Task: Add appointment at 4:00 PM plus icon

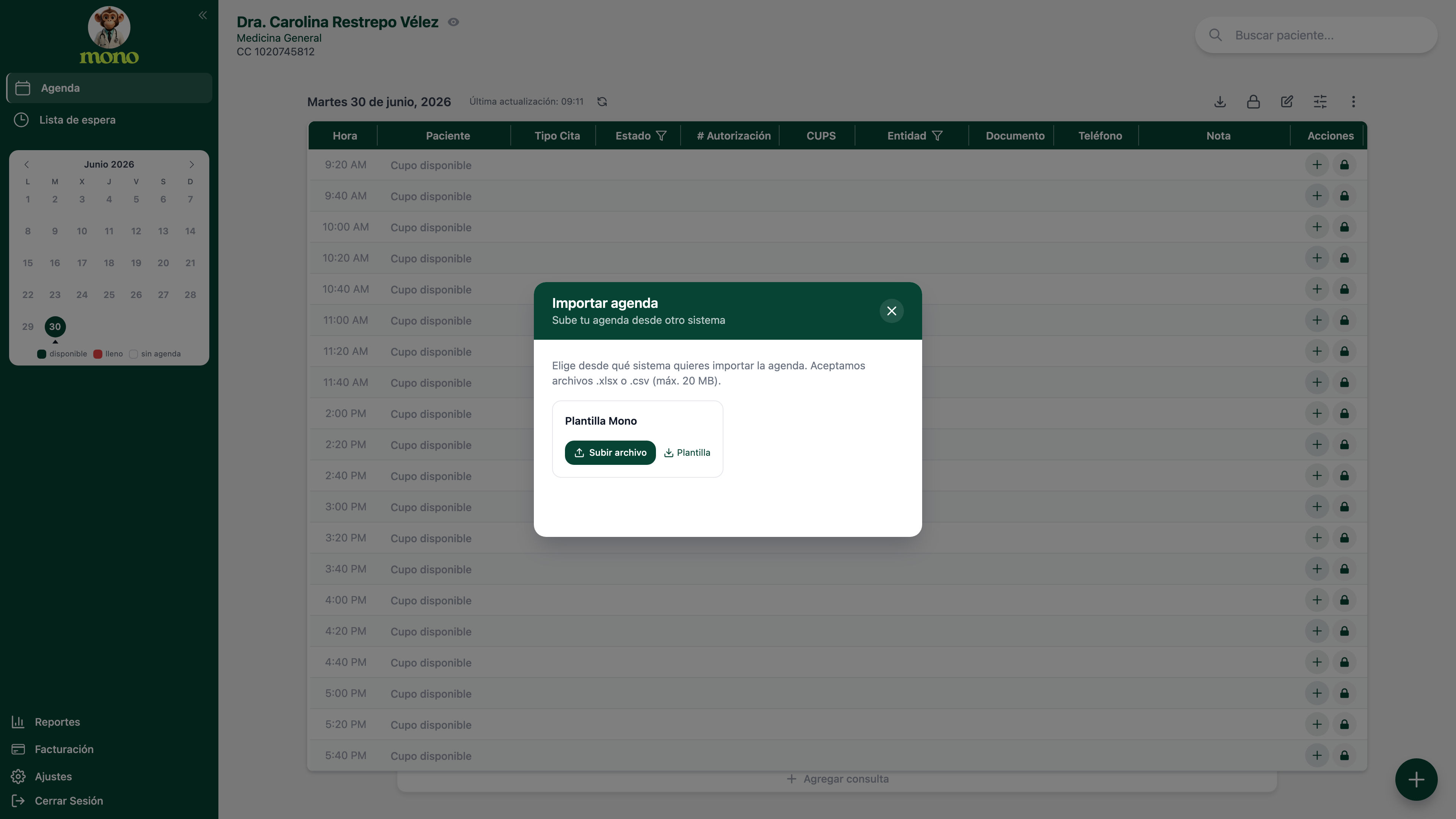Action: (x=1317, y=600)
